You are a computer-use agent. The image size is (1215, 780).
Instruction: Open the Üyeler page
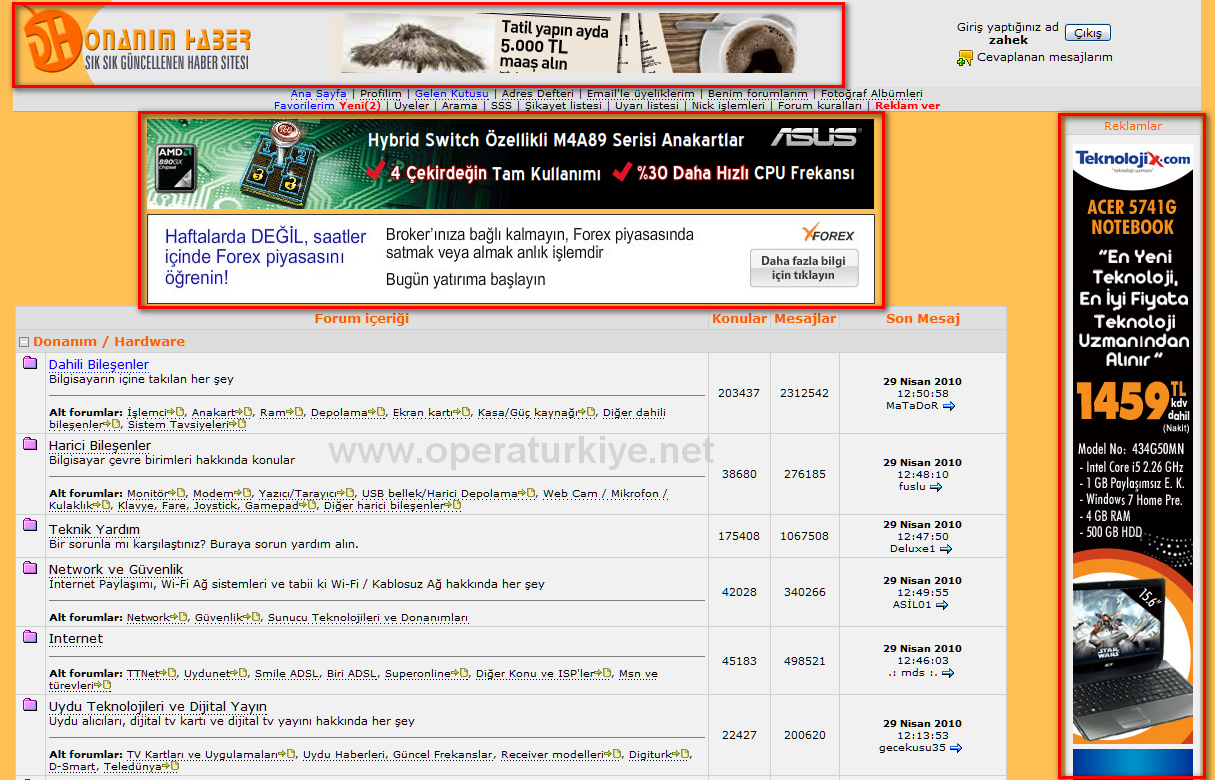pyautogui.click(x=411, y=105)
